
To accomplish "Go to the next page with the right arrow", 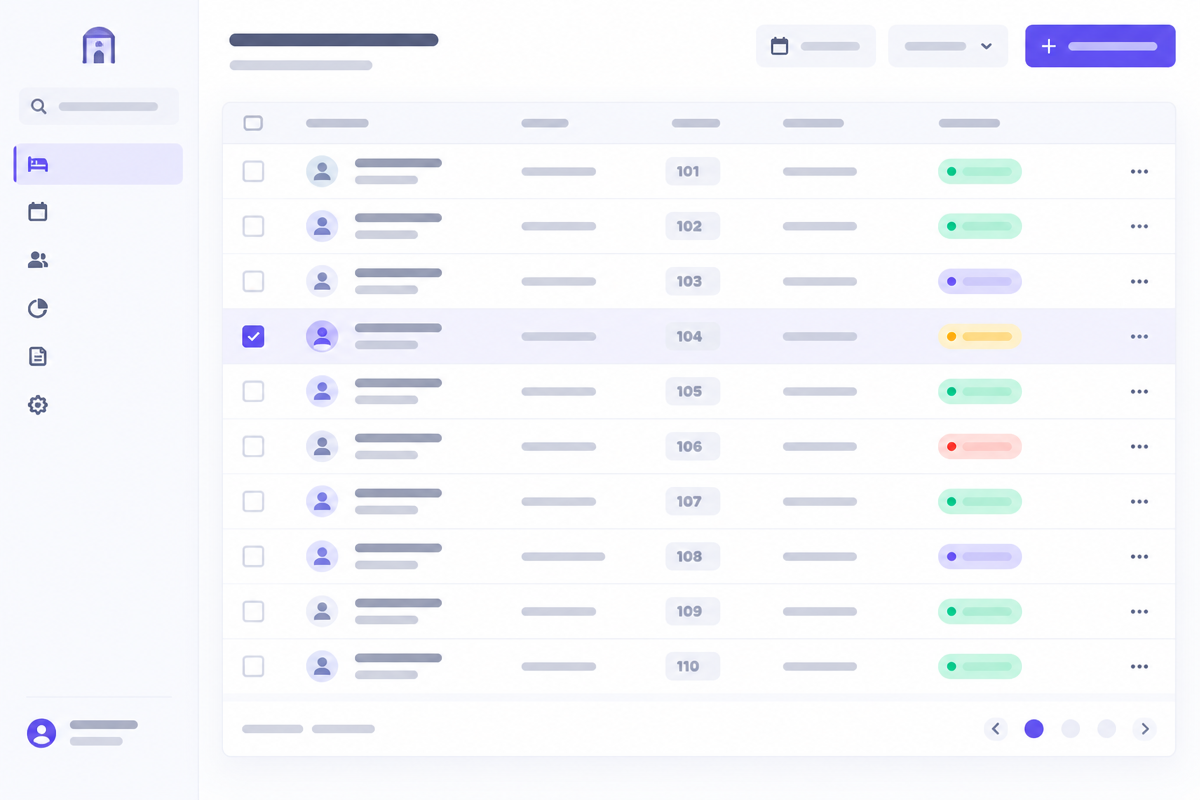I will coord(1145,729).
